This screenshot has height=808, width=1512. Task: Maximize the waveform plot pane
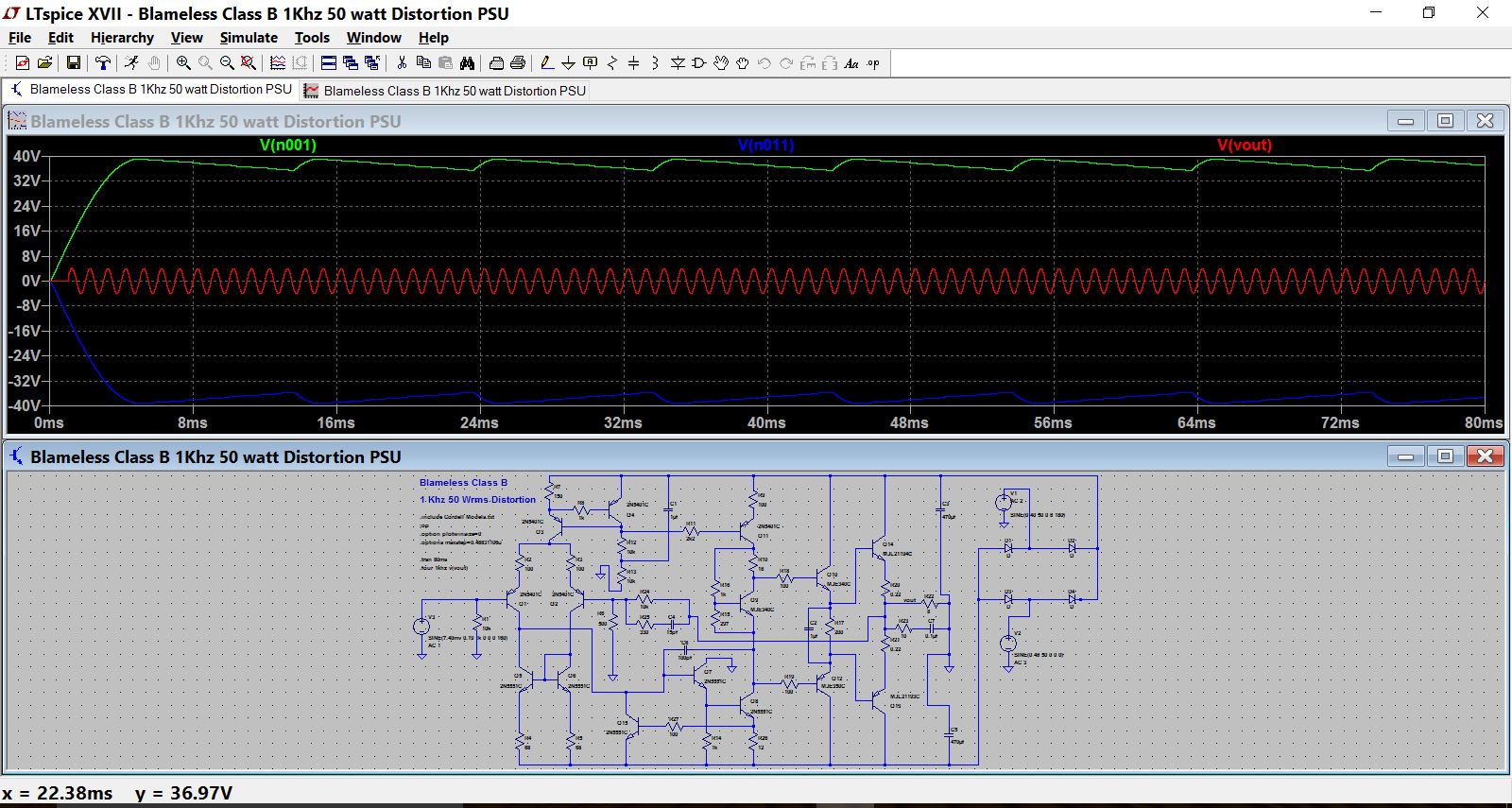coord(1445,121)
